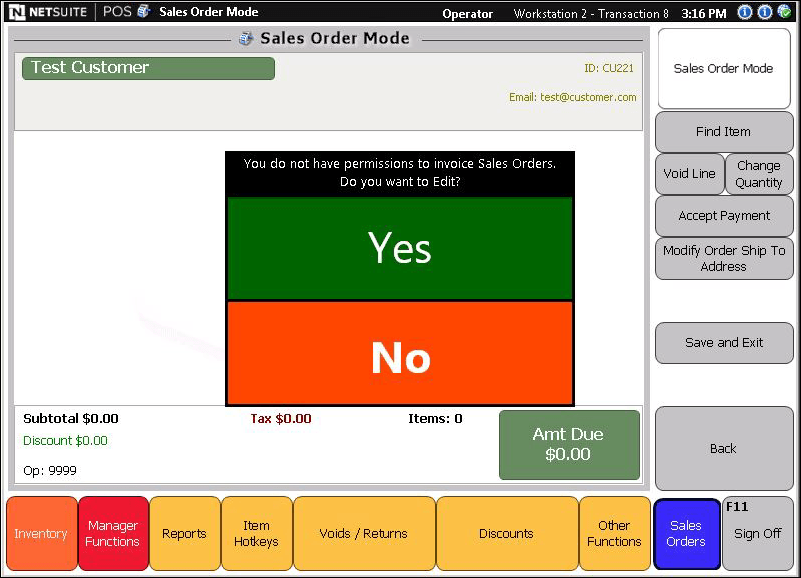Choose No in the permissions prompt
Viewport: 801px width, 578px height.
coord(400,357)
